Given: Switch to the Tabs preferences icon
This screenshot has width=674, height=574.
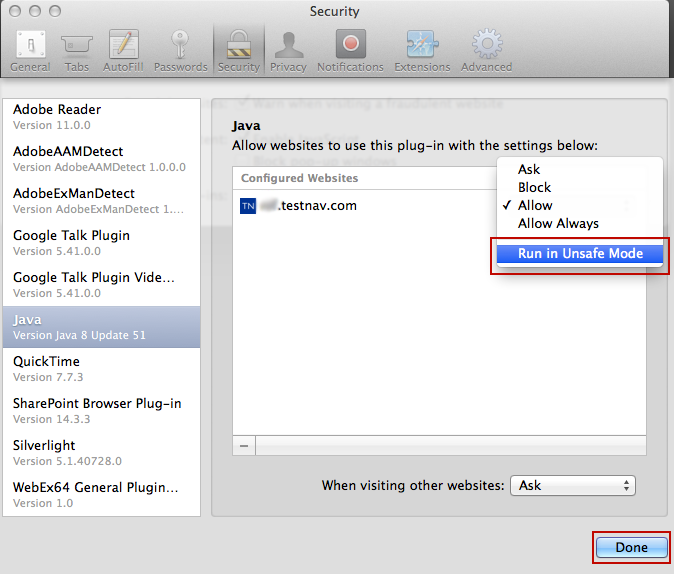Looking at the screenshot, I should [x=77, y=50].
